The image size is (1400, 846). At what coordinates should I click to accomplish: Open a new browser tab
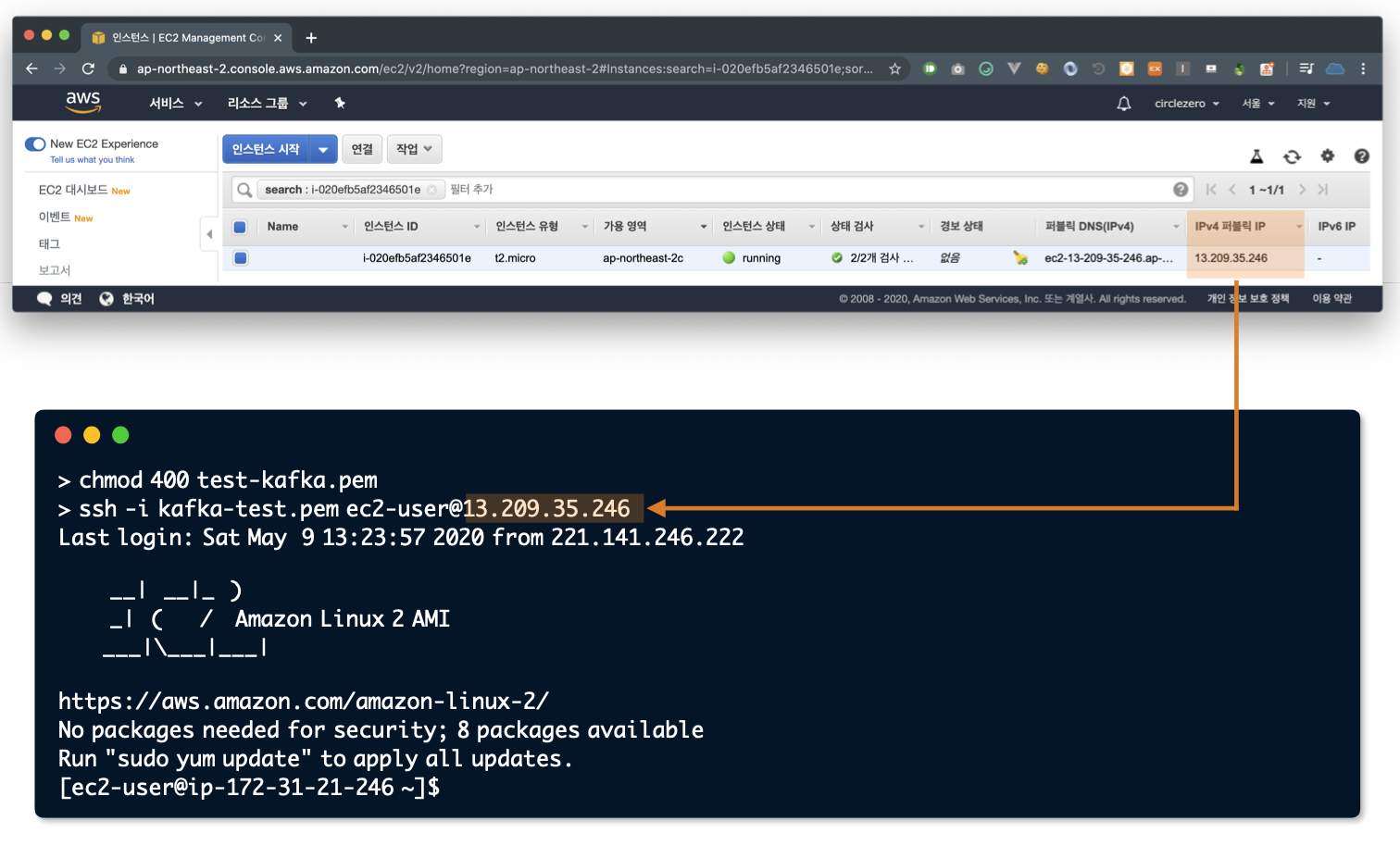(x=311, y=38)
